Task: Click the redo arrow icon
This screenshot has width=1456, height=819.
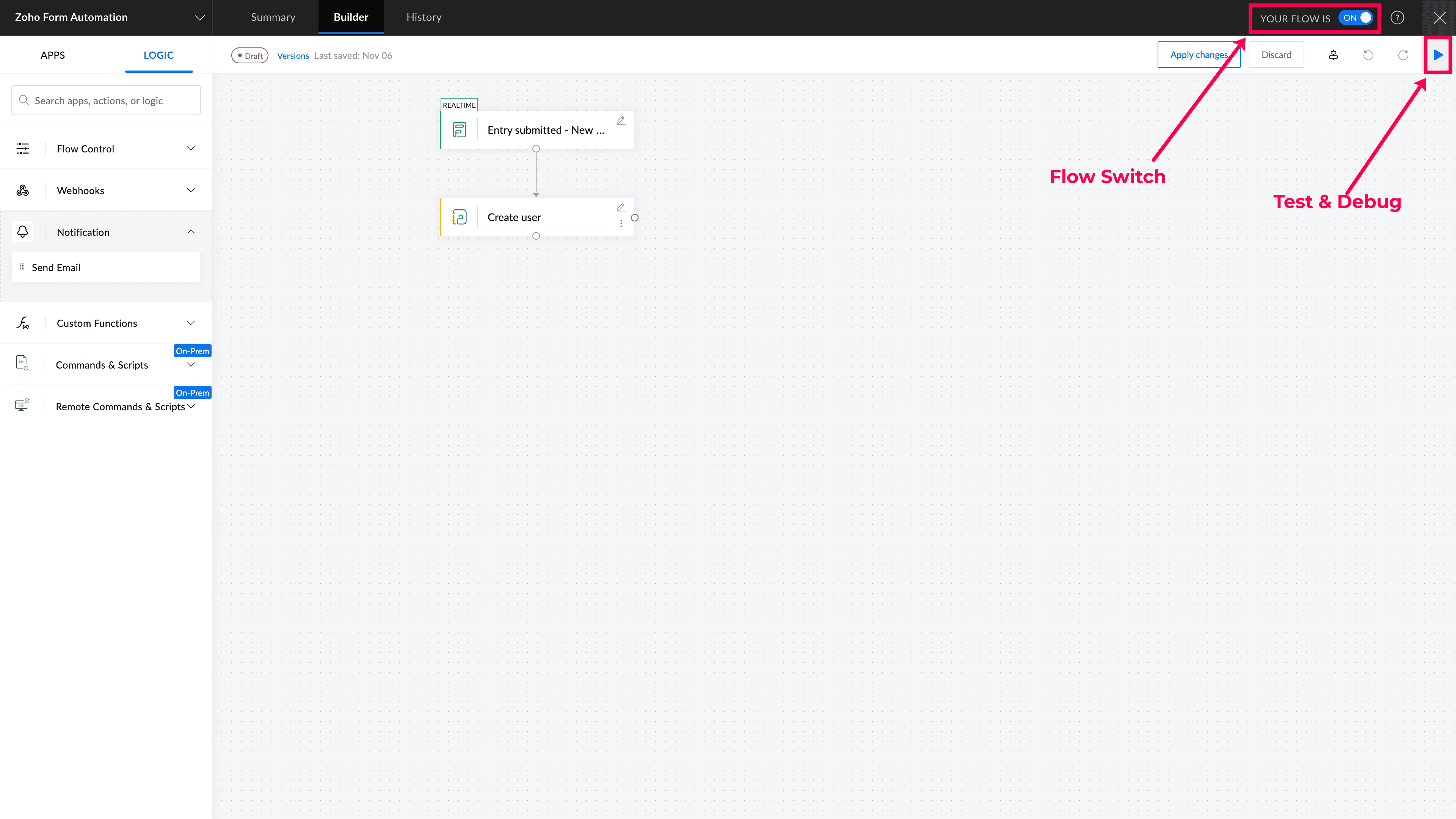Action: point(1403,55)
